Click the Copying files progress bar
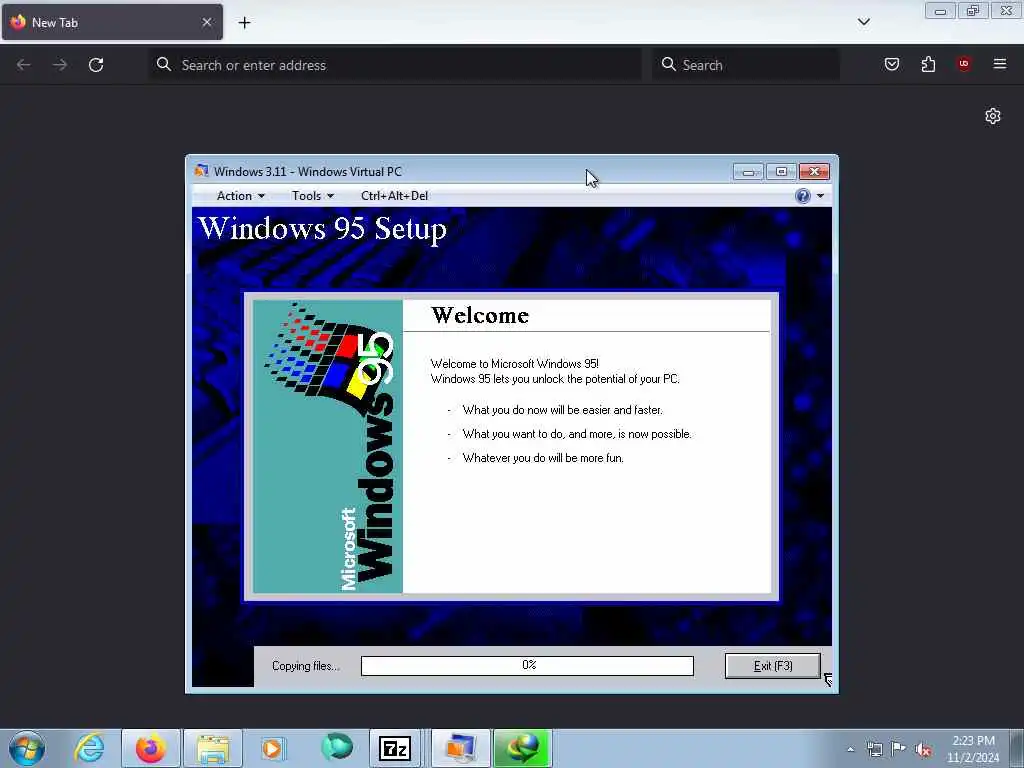 coord(527,665)
